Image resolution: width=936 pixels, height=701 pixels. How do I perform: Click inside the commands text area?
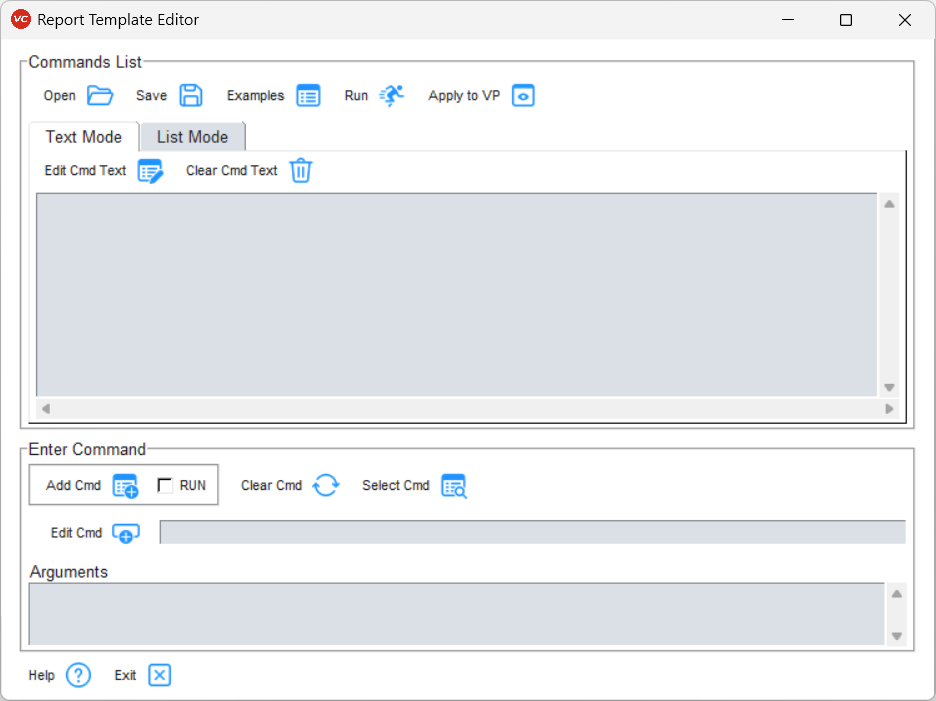click(457, 294)
